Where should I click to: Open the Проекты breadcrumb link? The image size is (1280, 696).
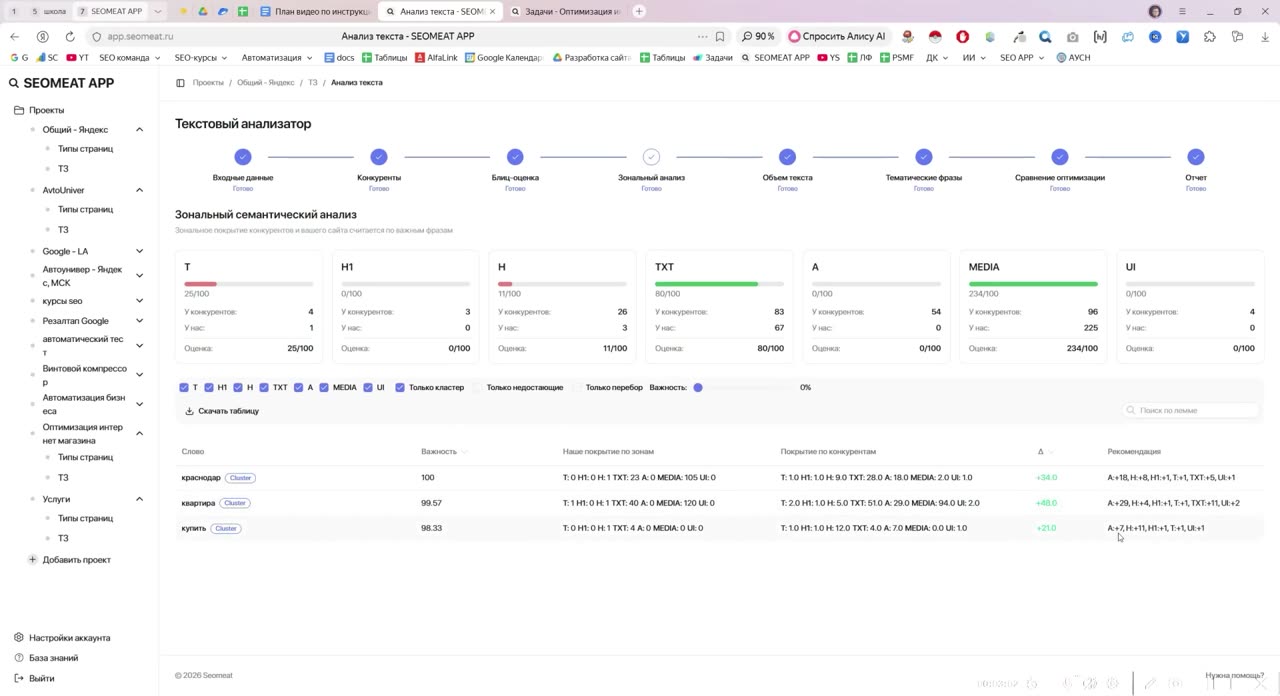click(x=208, y=83)
